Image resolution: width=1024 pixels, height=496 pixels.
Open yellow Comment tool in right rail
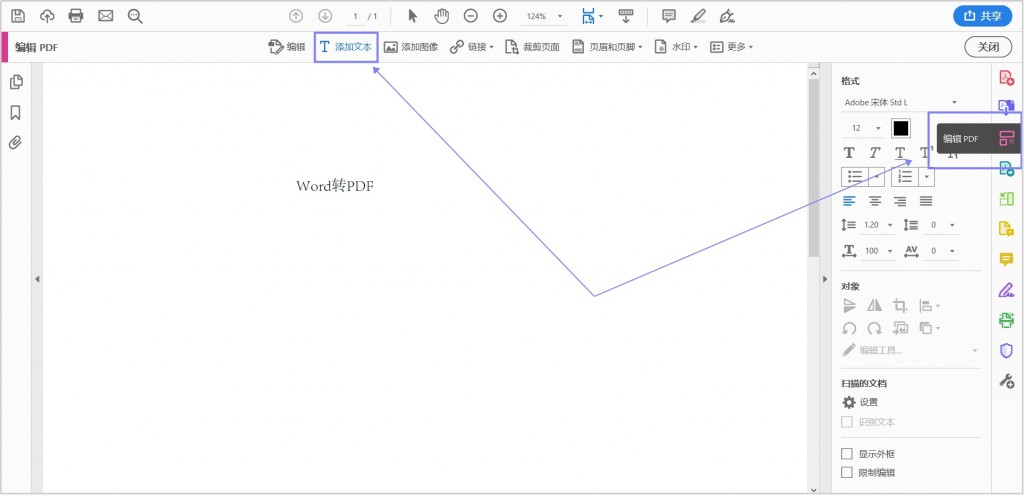[x=1006, y=260]
